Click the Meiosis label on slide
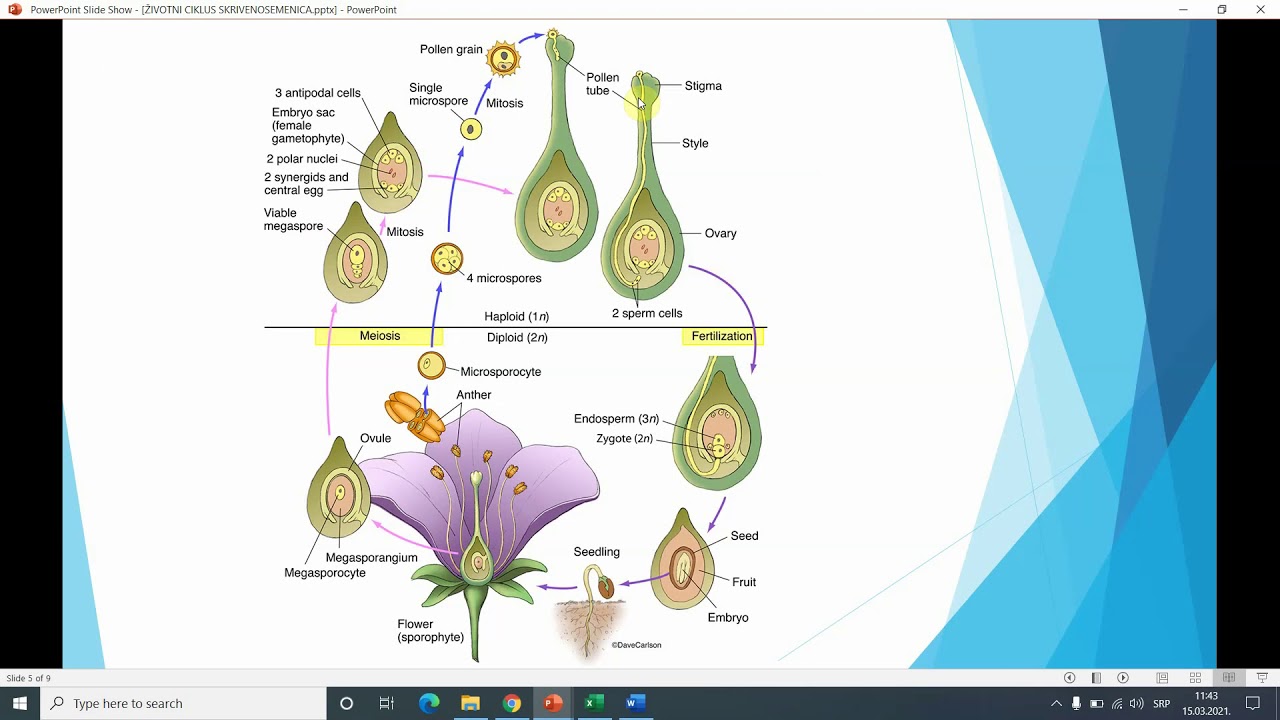This screenshot has width=1280, height=720. coord(380,336)
